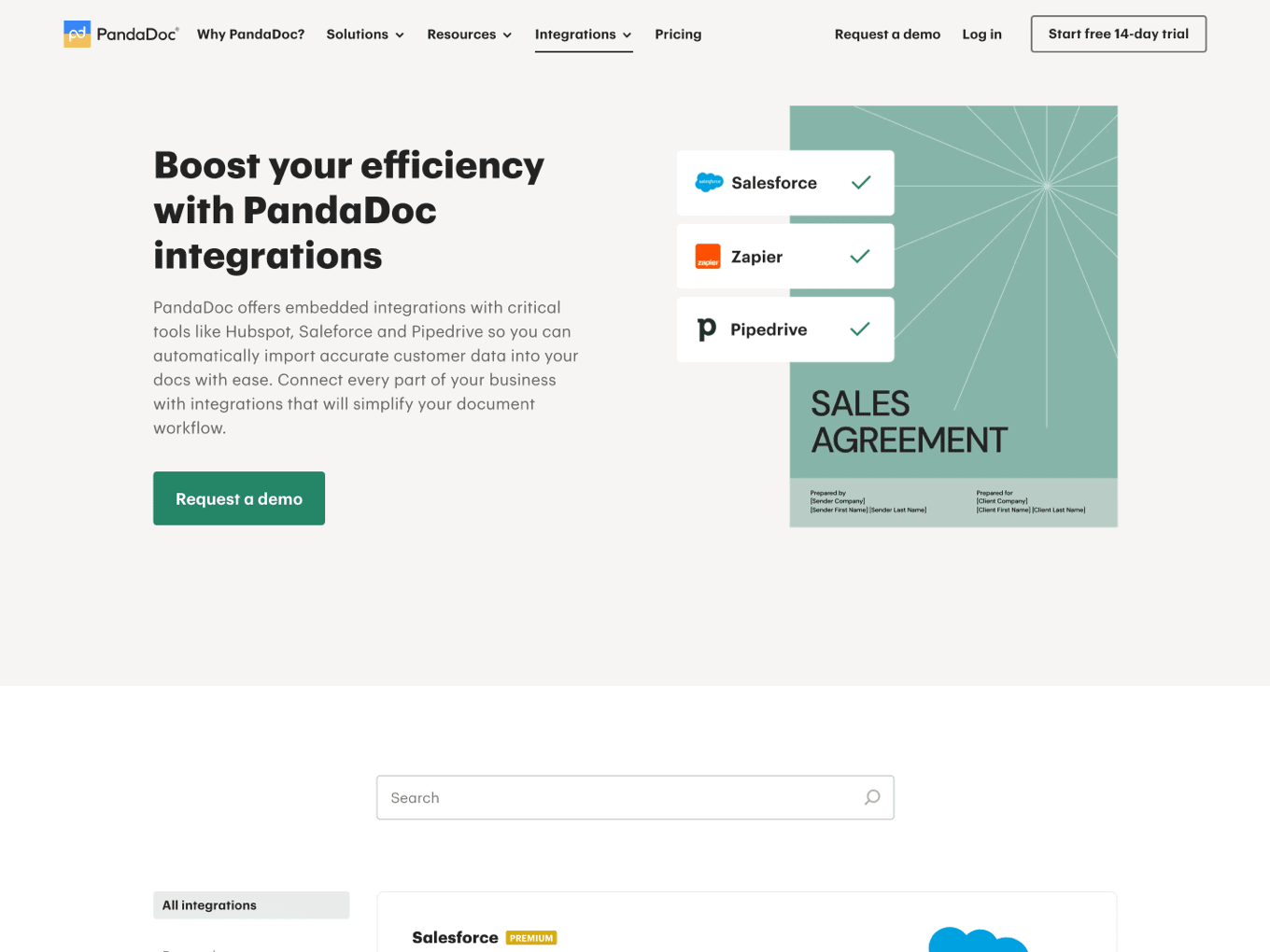Click the Salesforce cloud icon in the card
This screenshot has width=1270, height=952.
coord(709,182)
